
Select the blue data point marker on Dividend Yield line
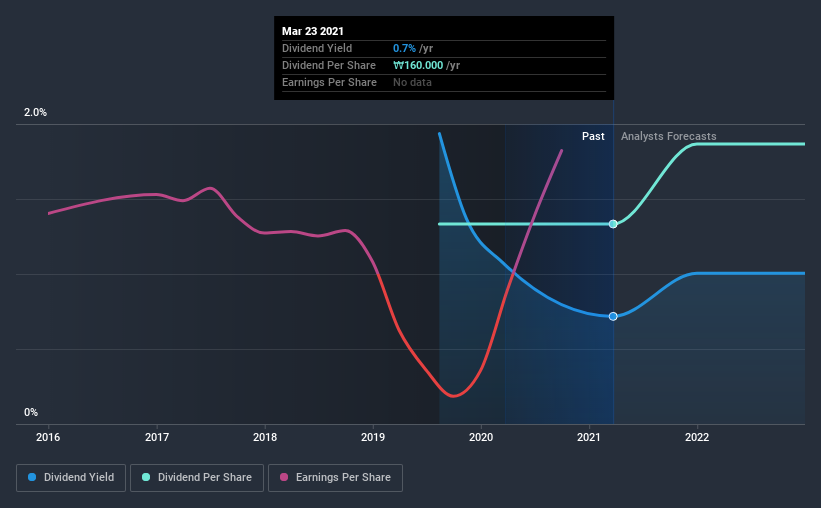613,316
